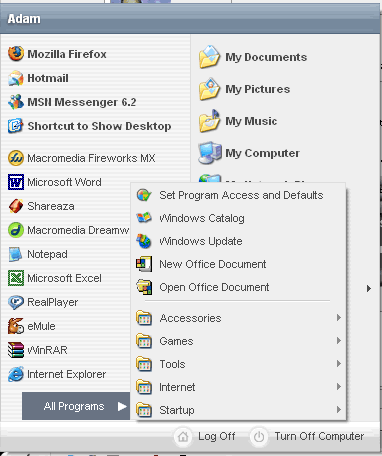This screenshot has width=382, height=456.
Task: Click Set Program Access and Defaults icon
Action: pyautogui.click(x=144, y=195)
